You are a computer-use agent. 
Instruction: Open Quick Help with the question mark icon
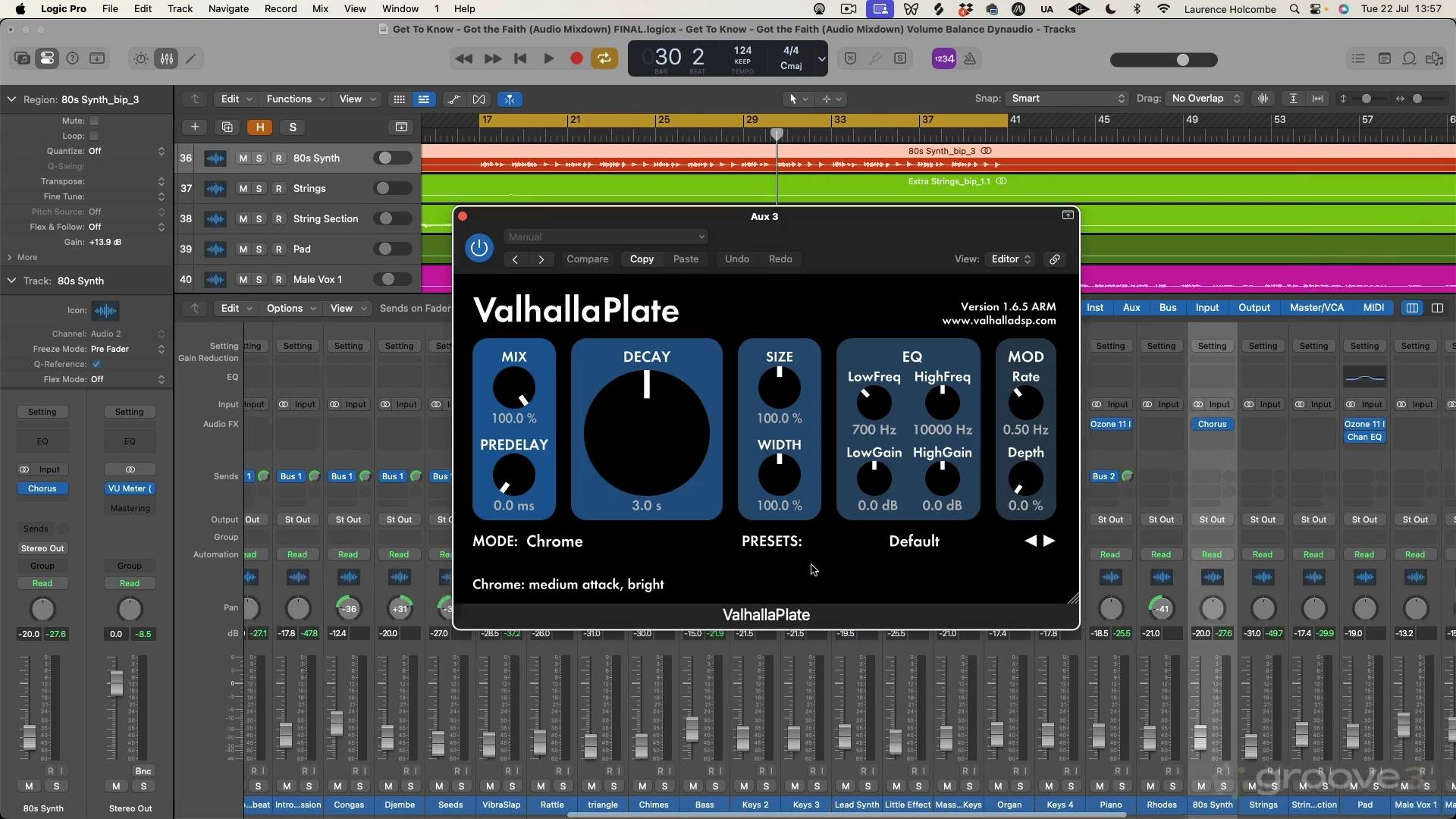point(72,58)
